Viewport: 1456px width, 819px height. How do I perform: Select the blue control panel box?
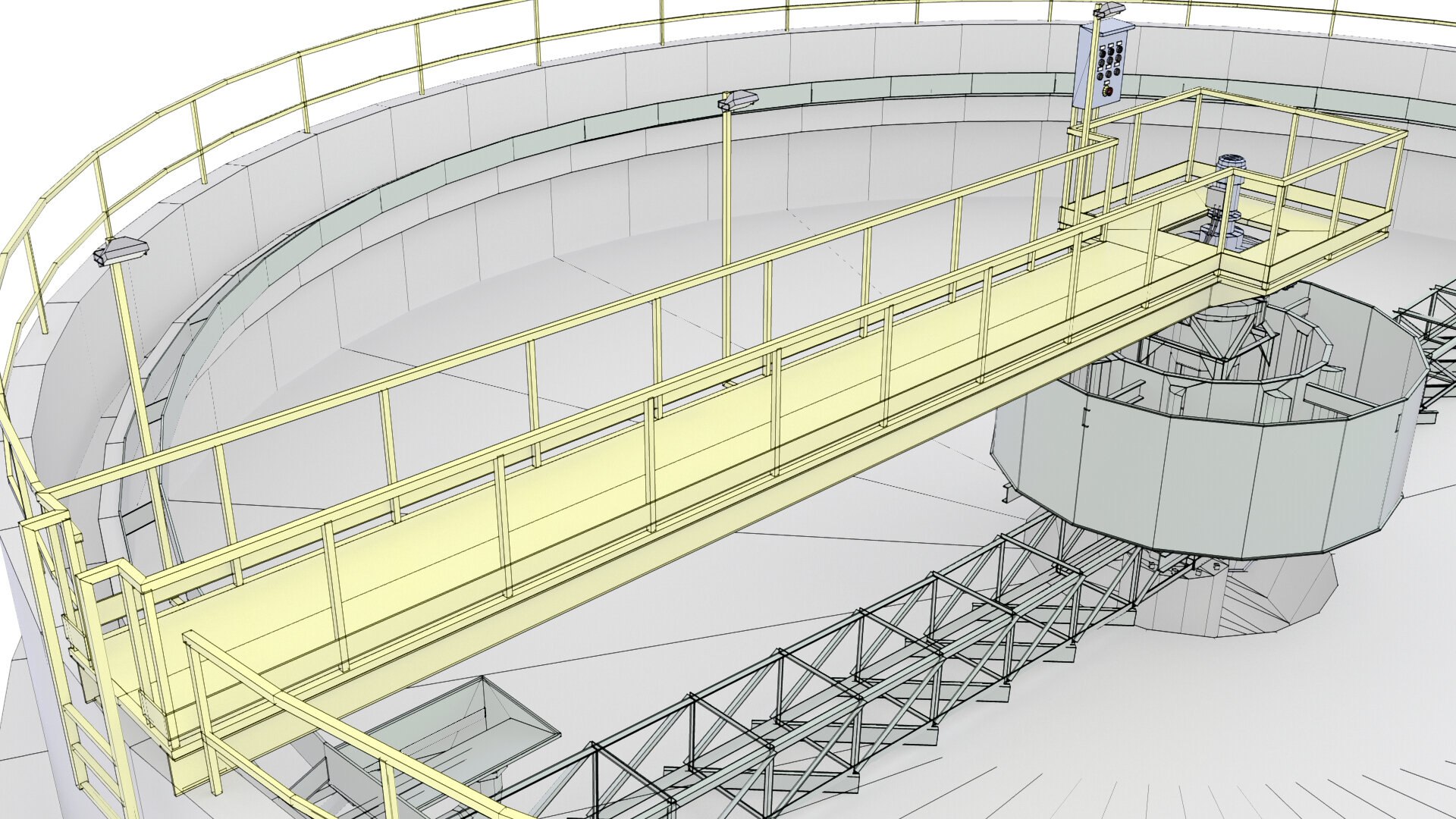pos(1103,65)
